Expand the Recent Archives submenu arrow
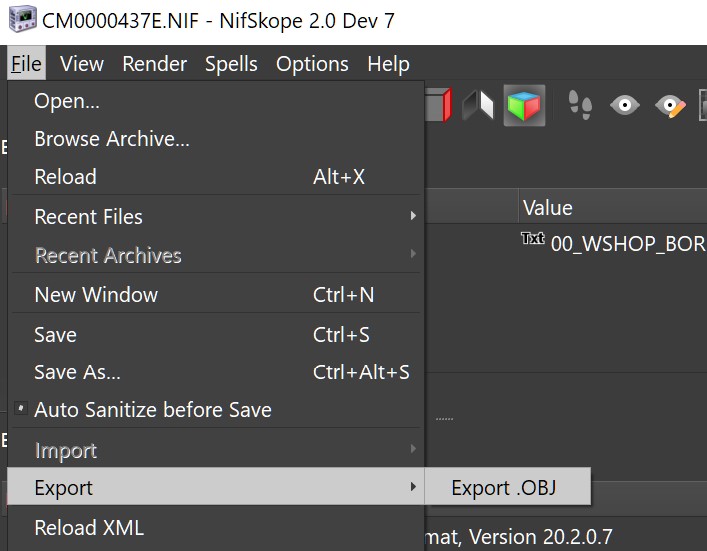The image size is (707, 551). tap(412, 255)
